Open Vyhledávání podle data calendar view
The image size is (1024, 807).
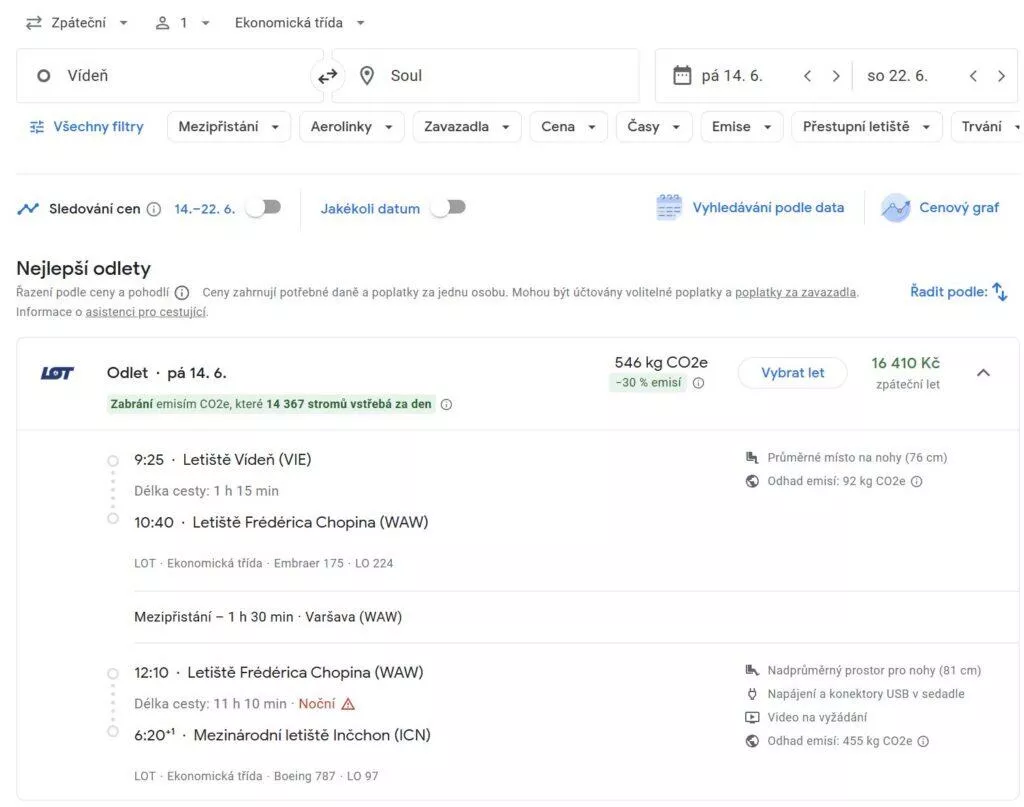(x=750, y=208)
